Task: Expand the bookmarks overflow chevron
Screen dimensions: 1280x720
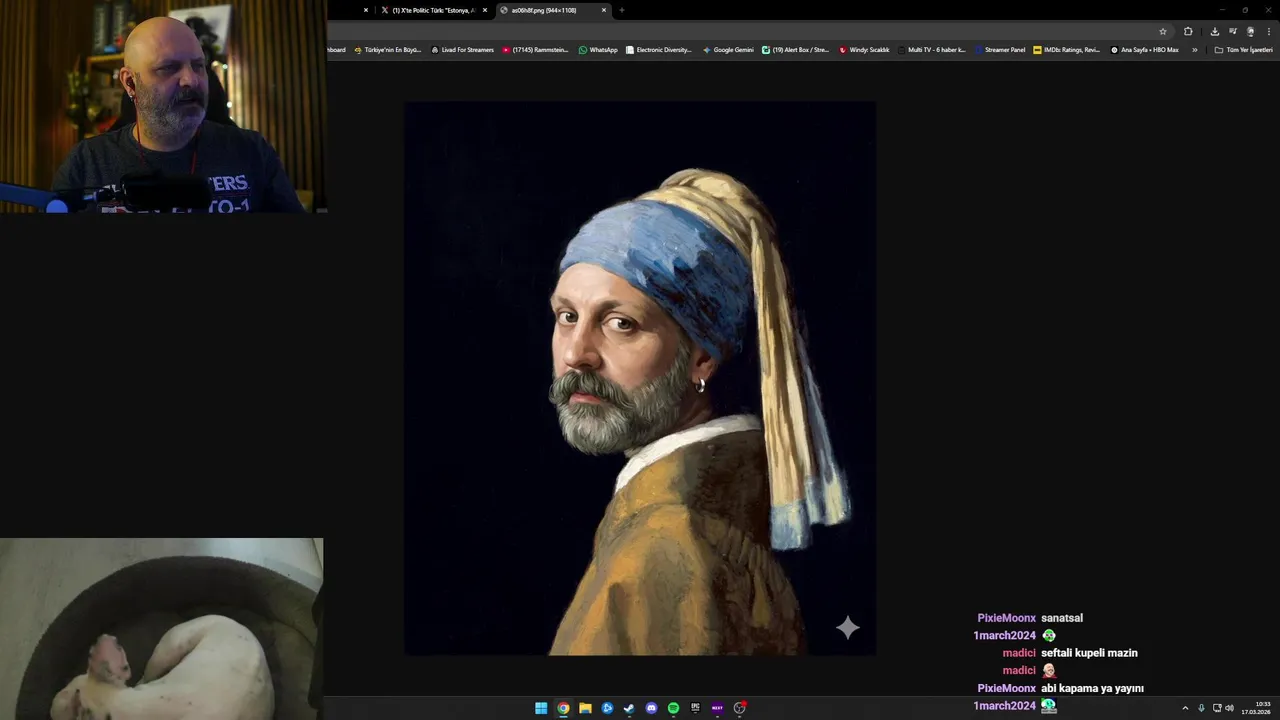Action: [x=1194, y=50]
